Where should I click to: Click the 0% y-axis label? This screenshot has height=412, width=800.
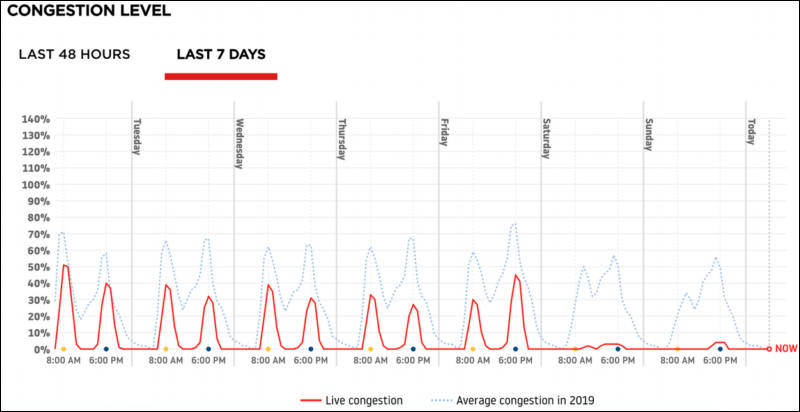tap(41, 349)
